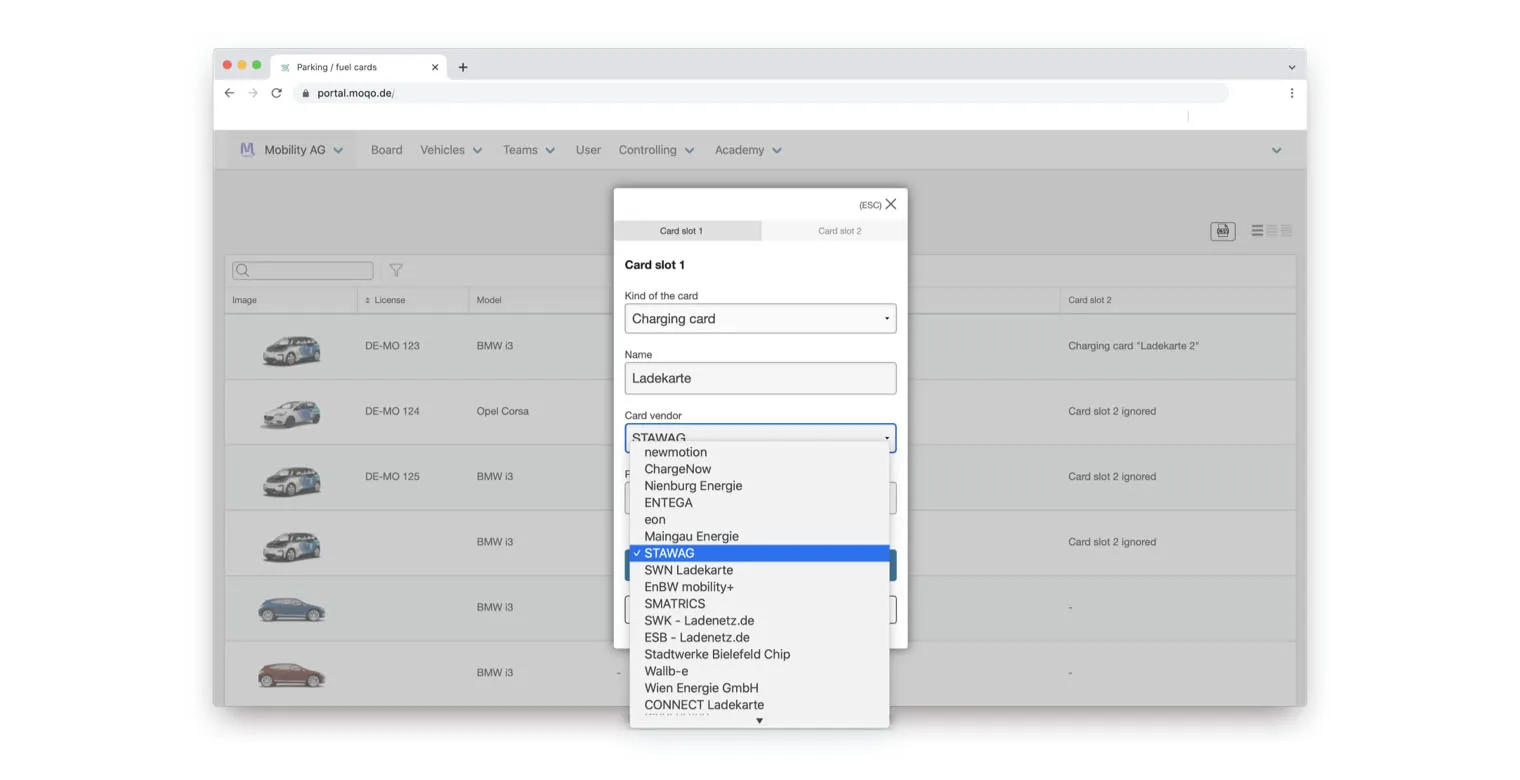Viewport: 1520px width, 780px height.
Task: Click the Image column header
Action: [244, 300]
